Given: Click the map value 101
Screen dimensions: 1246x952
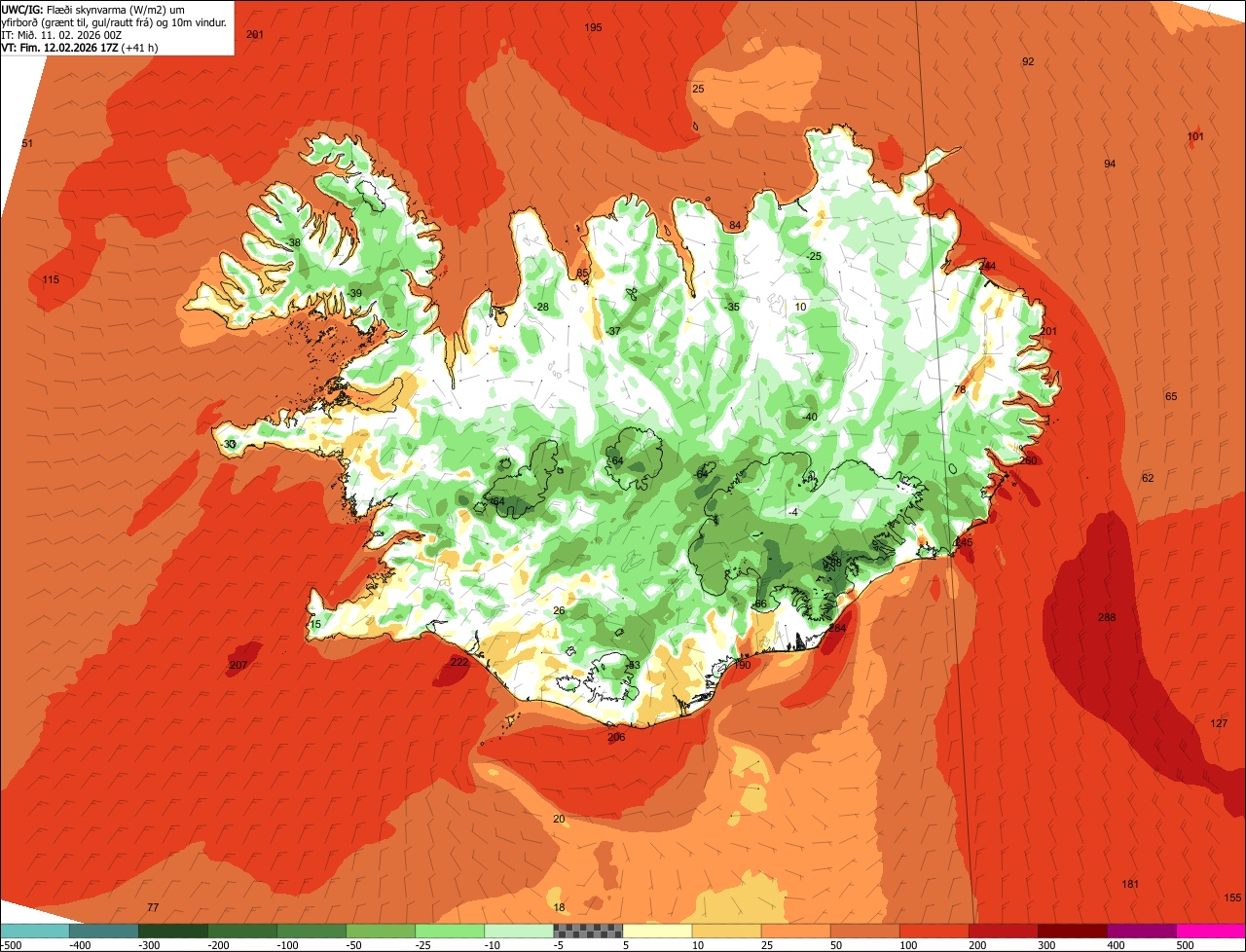Looking at the screenshot, I should click(1195, 136).
